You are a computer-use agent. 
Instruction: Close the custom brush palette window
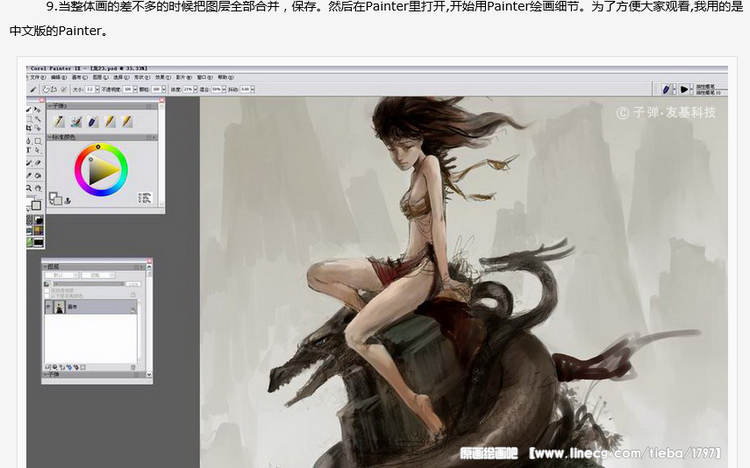click(162, 100)
